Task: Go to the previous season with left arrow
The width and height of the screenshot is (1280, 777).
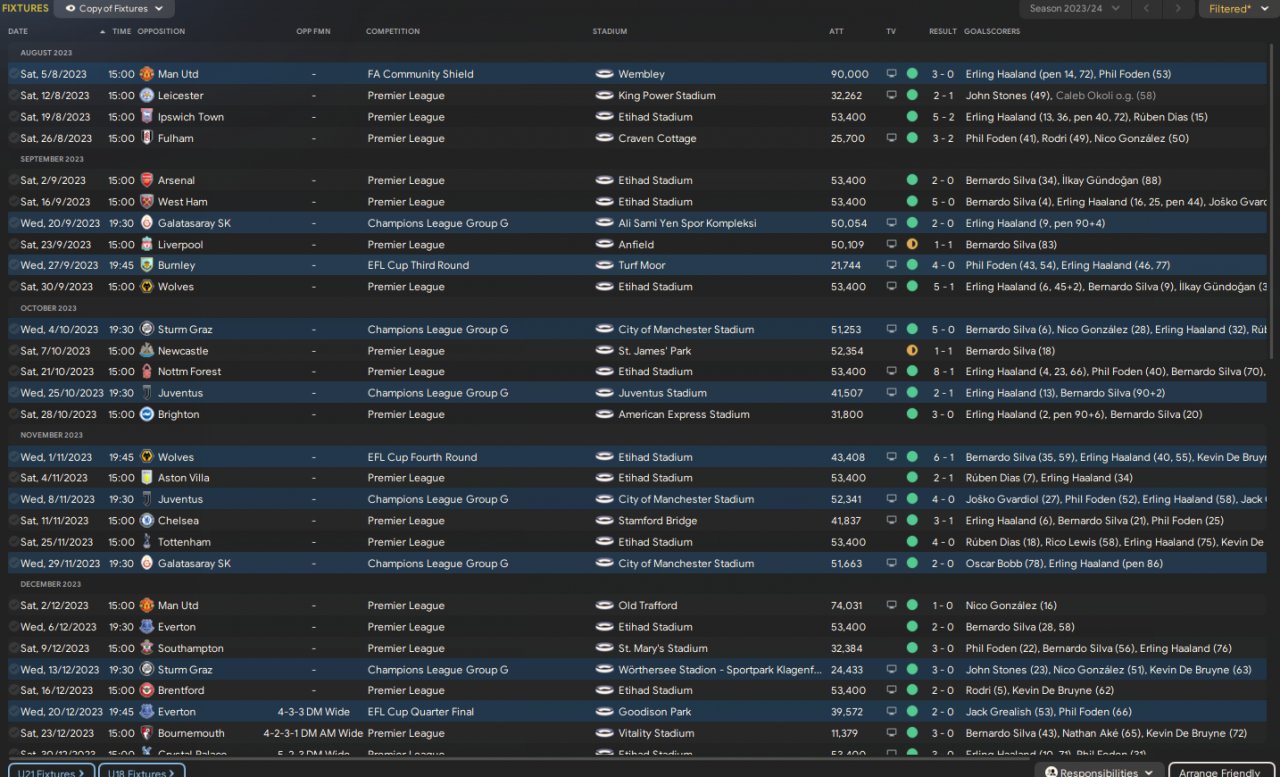Action: (x=1146, y=9)
